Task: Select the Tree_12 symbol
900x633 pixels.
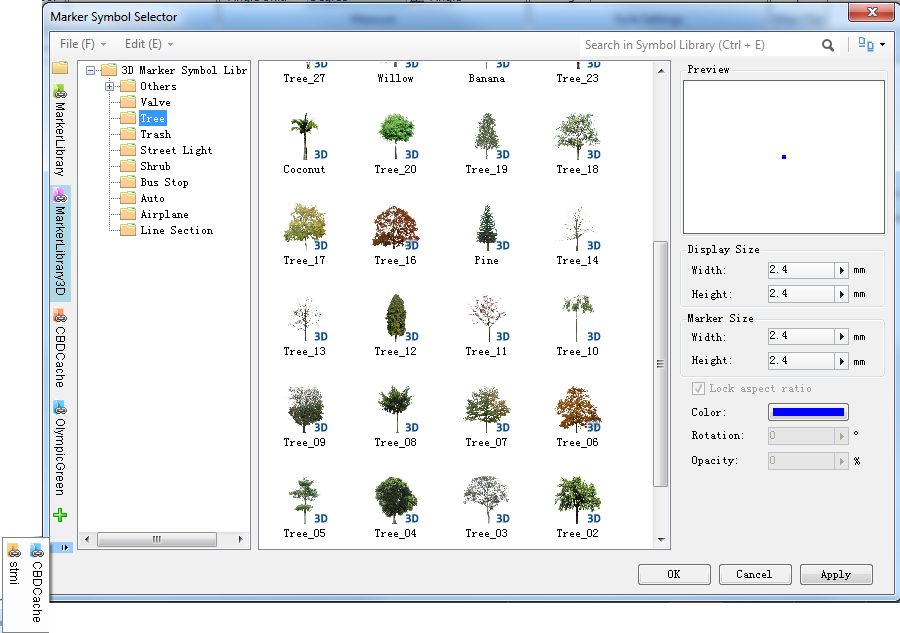Action: point(395,320)
